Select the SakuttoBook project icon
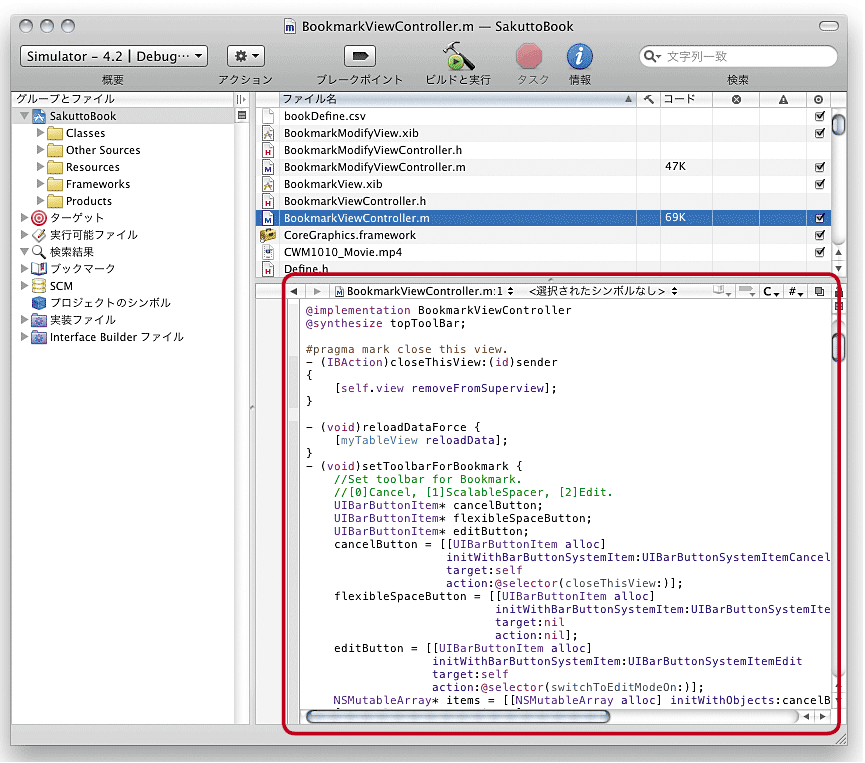The width and height of the screenshot is (865, 763). click(39, 116)
